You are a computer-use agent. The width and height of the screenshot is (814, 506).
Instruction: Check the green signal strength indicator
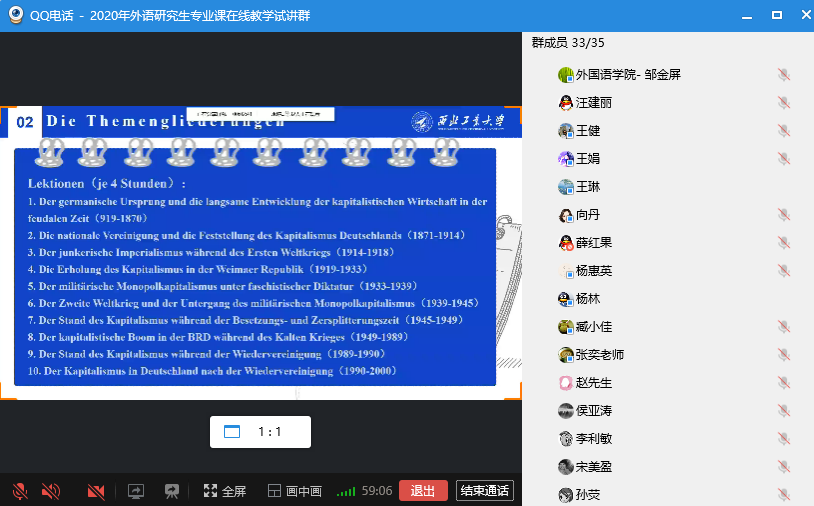click(346, 491)
